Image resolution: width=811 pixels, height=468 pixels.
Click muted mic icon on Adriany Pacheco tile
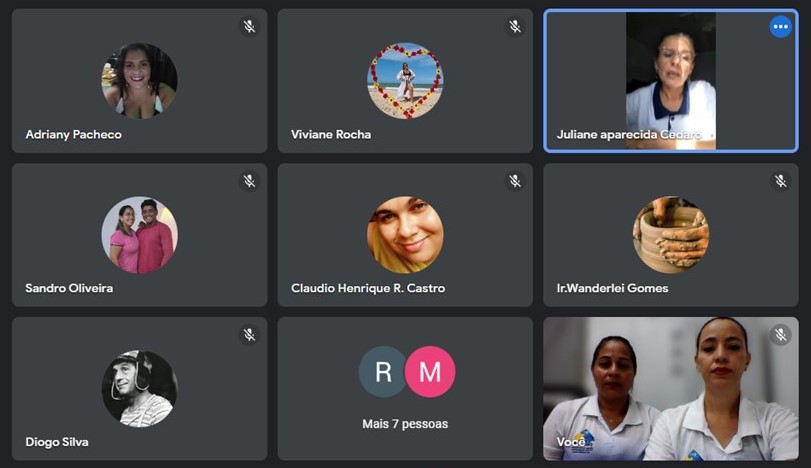[249, 26]
